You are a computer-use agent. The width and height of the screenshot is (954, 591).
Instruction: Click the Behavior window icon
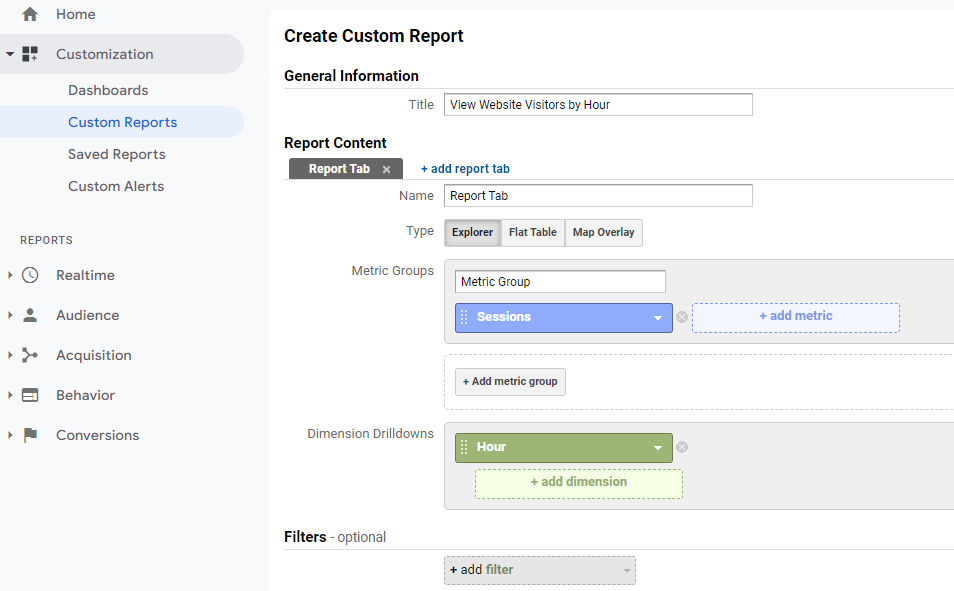[x=30, y=396]
